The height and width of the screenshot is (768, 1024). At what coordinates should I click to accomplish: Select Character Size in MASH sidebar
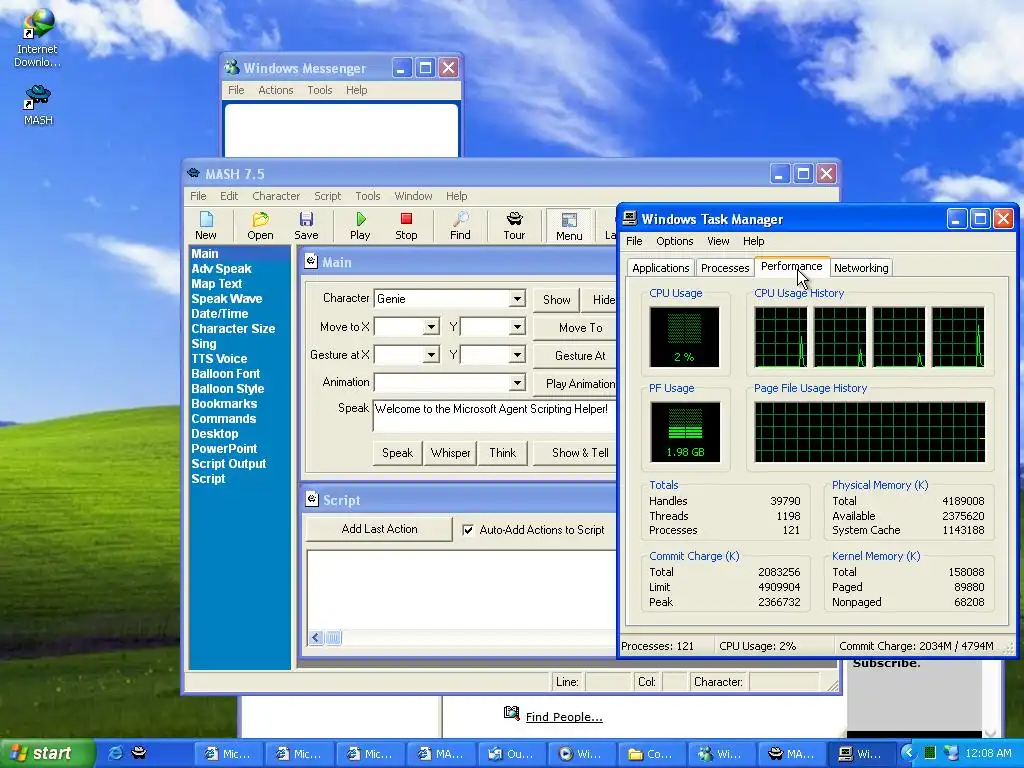click(233, 328)
